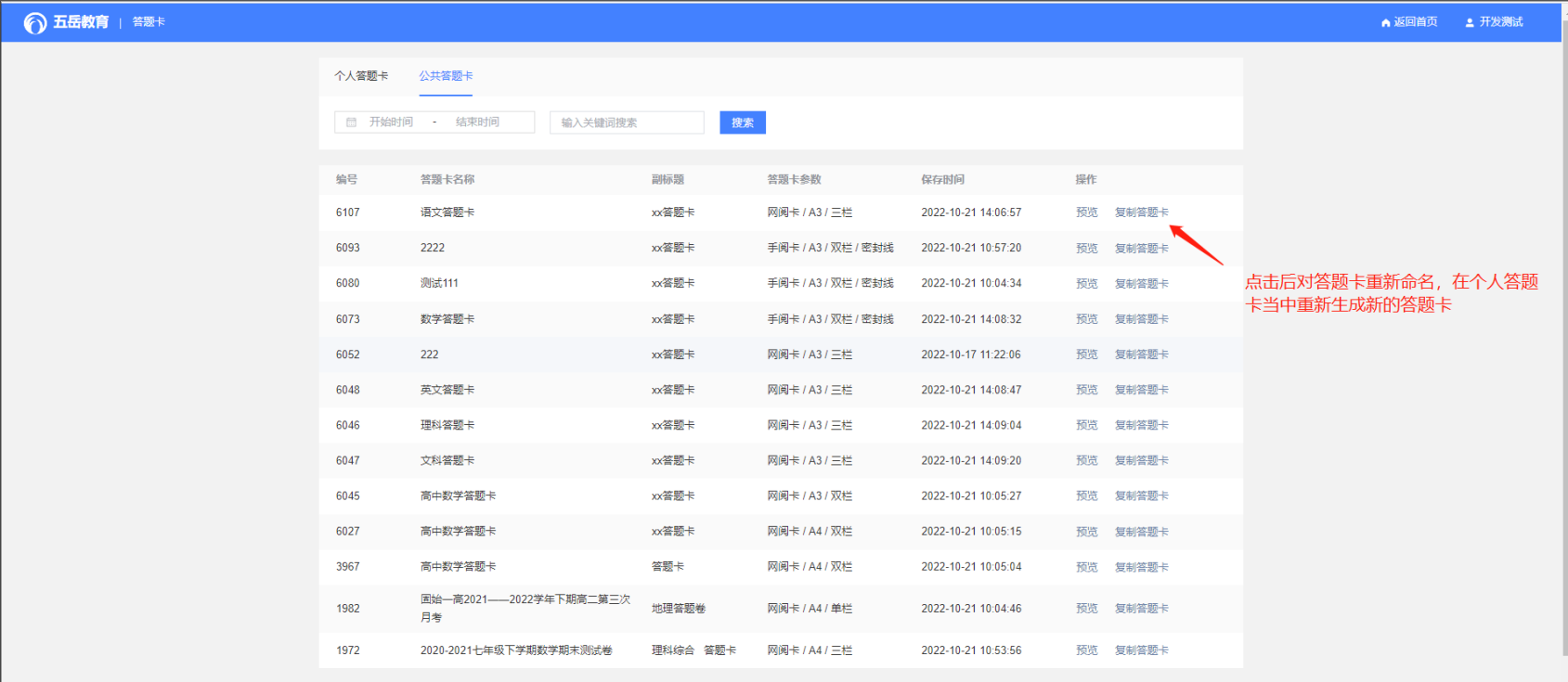The image size is (1568, 682).
Task: Copy answer card 6107 via 复制答题卡
Action: [x=1141, y=212]
